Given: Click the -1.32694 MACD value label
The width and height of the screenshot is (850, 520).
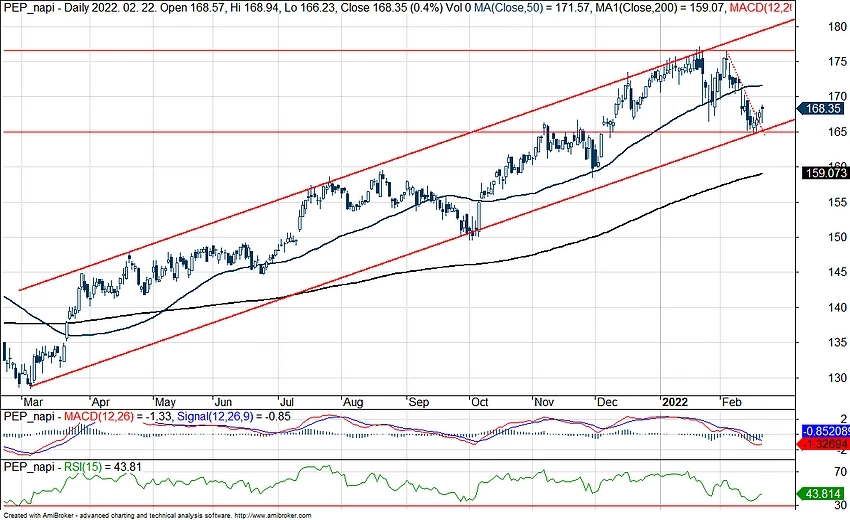Looking at the screenshot, I should [x=824, y=445].
